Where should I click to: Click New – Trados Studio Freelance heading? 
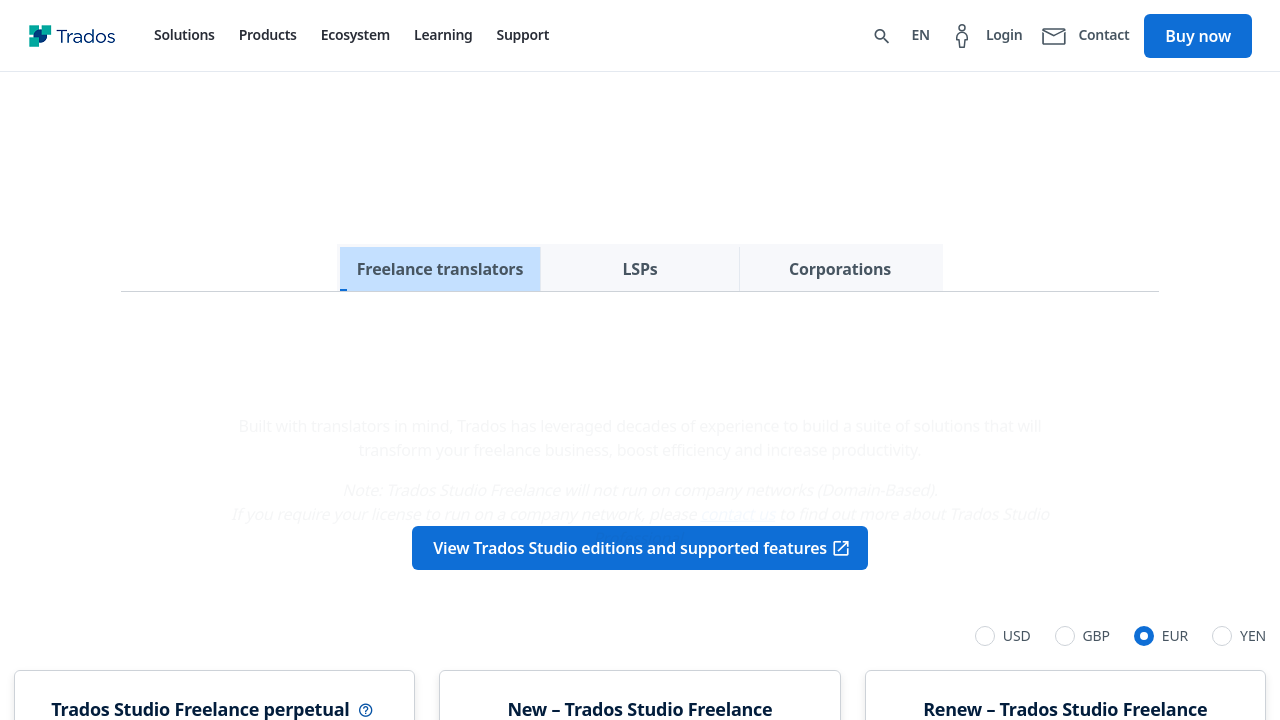pos(640,709)
